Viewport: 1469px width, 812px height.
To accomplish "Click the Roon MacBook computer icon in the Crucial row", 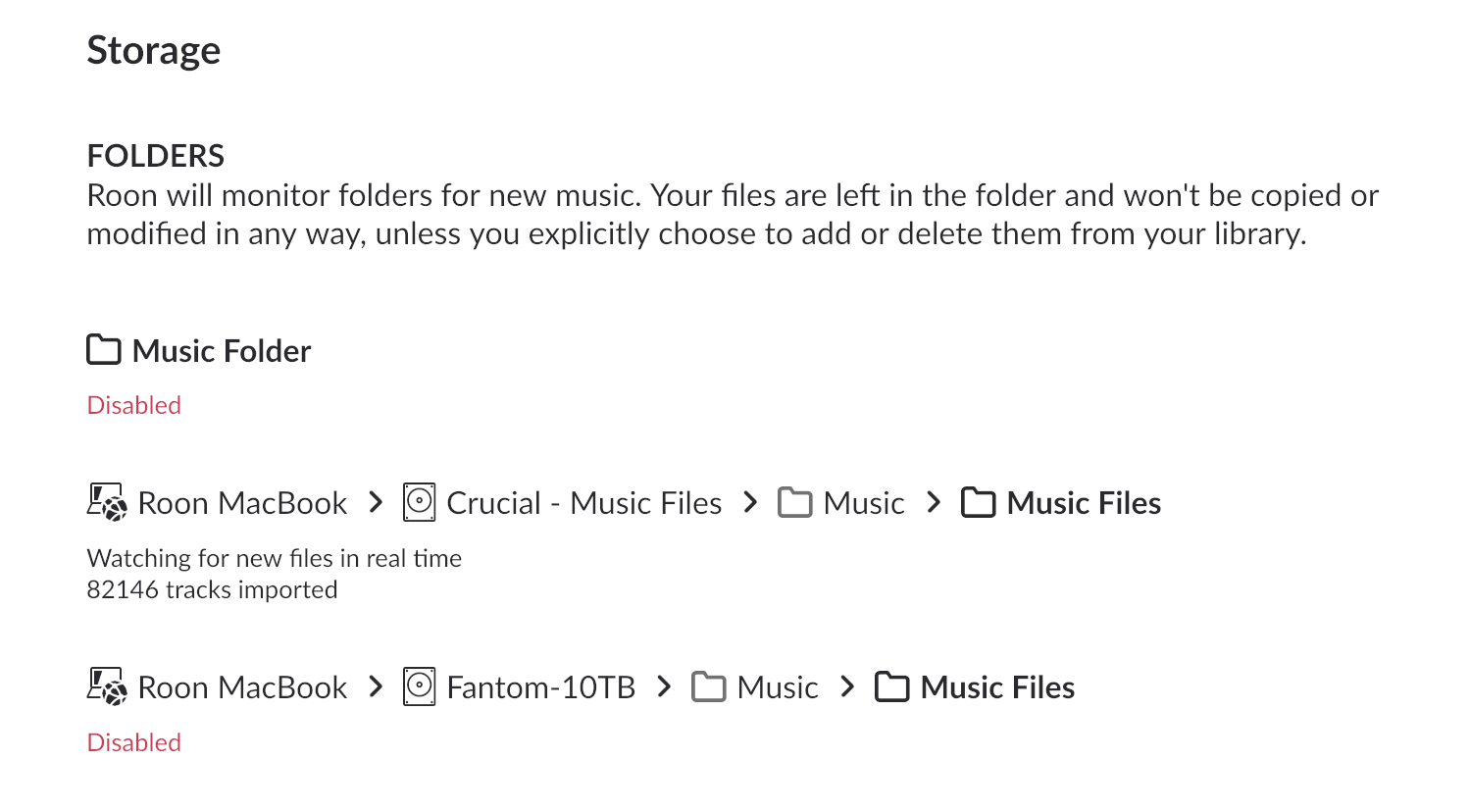I will coord(107,502).
